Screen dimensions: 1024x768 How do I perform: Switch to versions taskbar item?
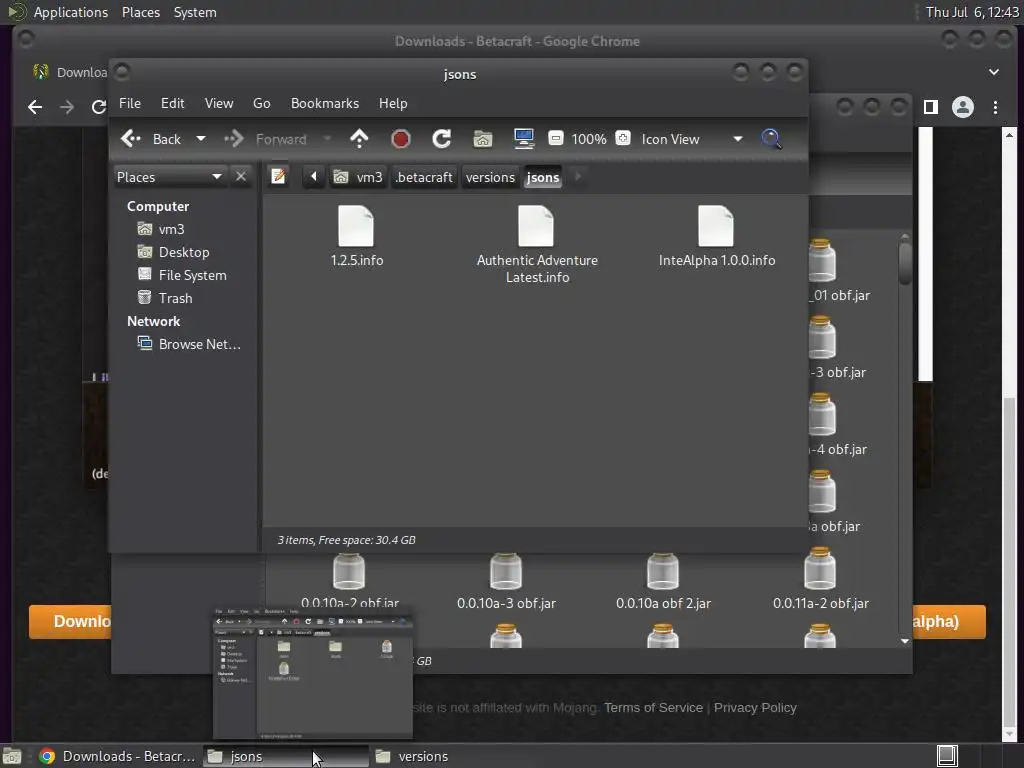coord(453,756)
